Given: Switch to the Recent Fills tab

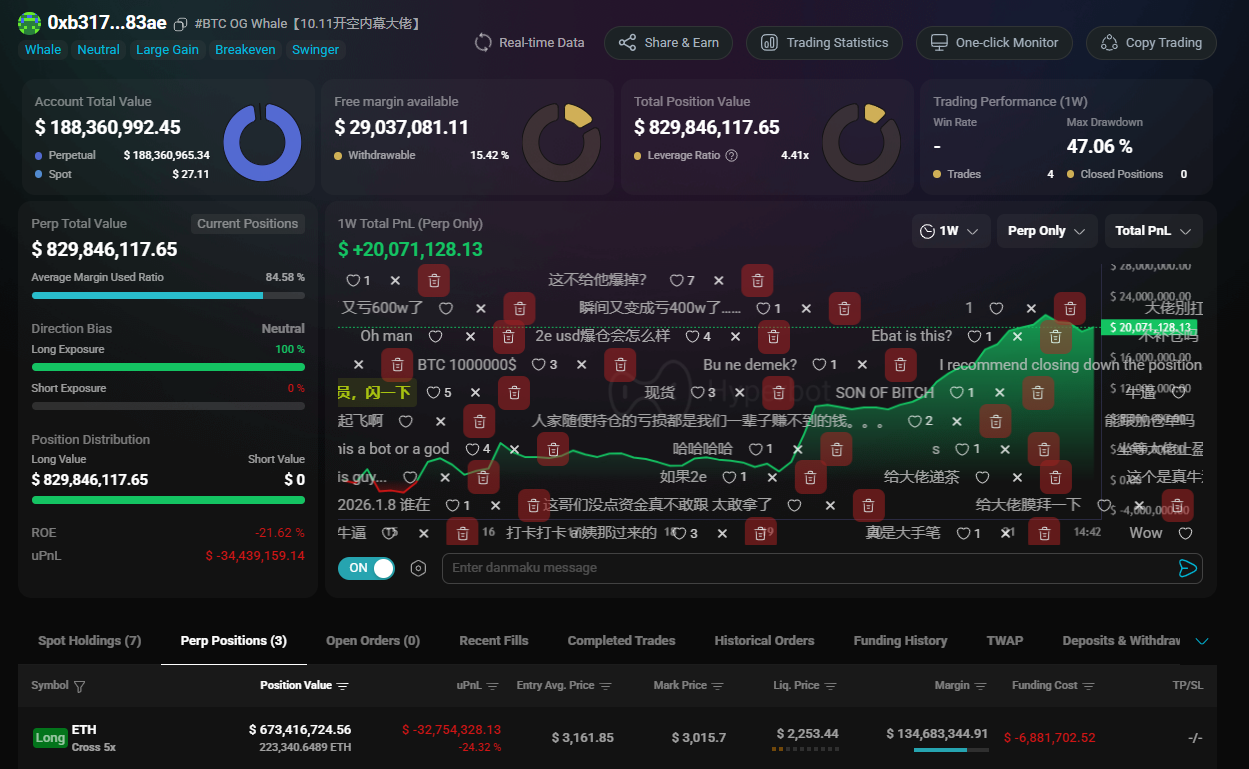Looking at the screenshot, I should click(x=493, y=641).
